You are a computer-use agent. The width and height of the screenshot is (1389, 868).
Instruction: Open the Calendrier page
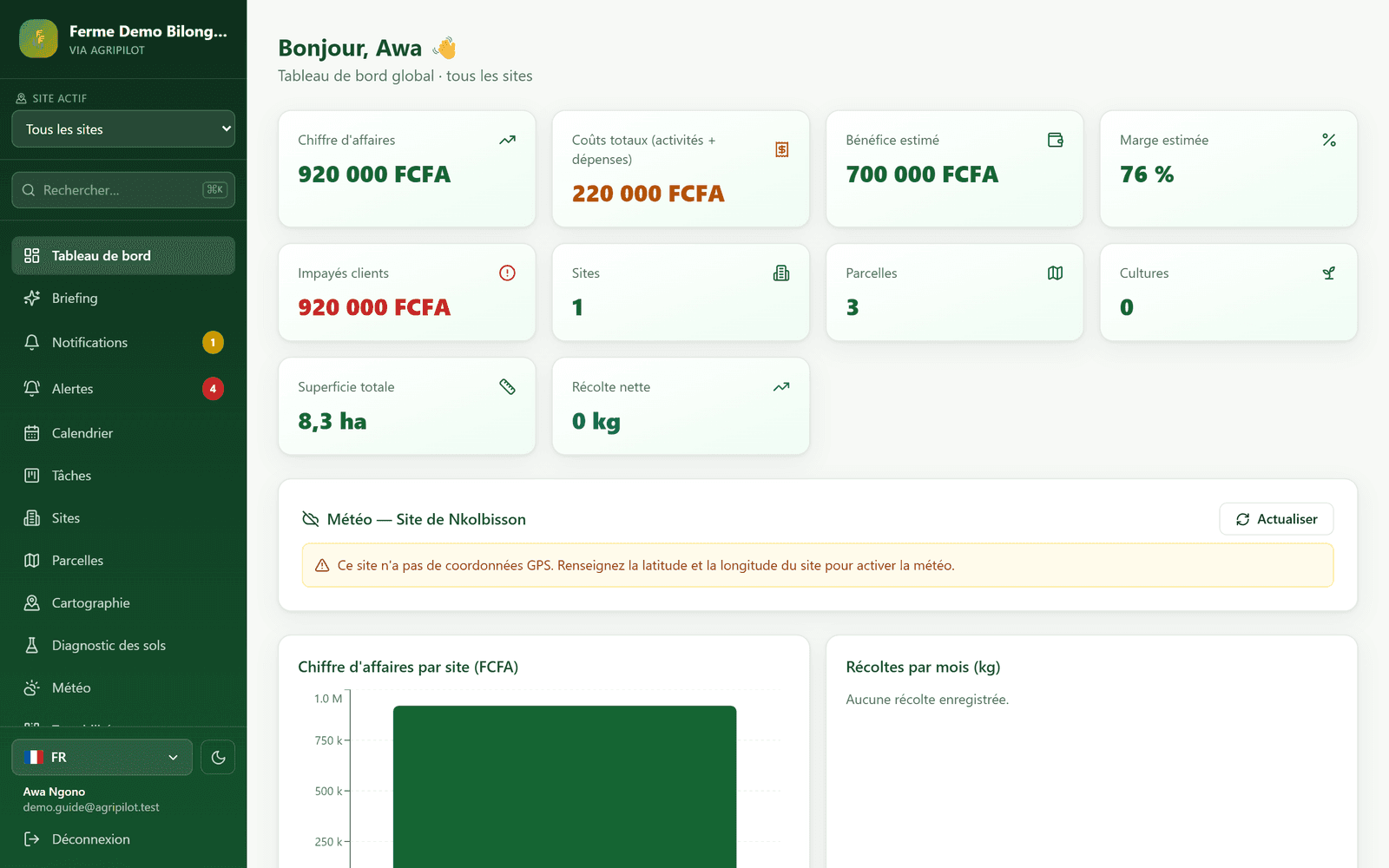click(123, 433)
